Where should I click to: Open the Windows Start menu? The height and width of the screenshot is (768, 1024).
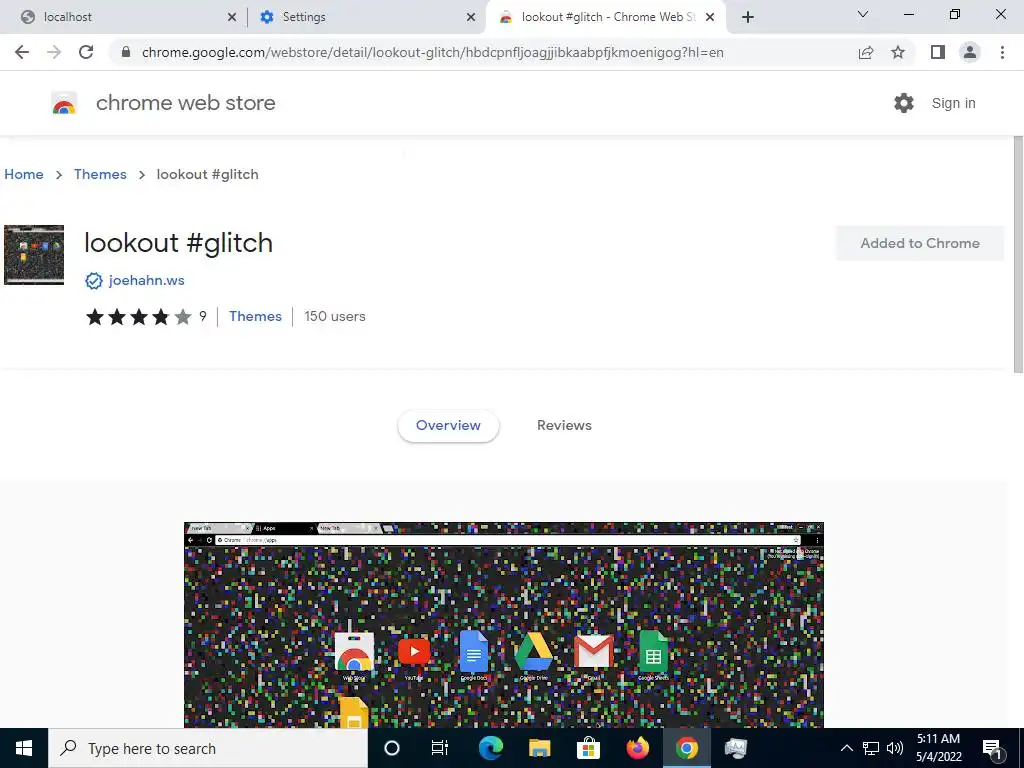(x=24, y=748)
